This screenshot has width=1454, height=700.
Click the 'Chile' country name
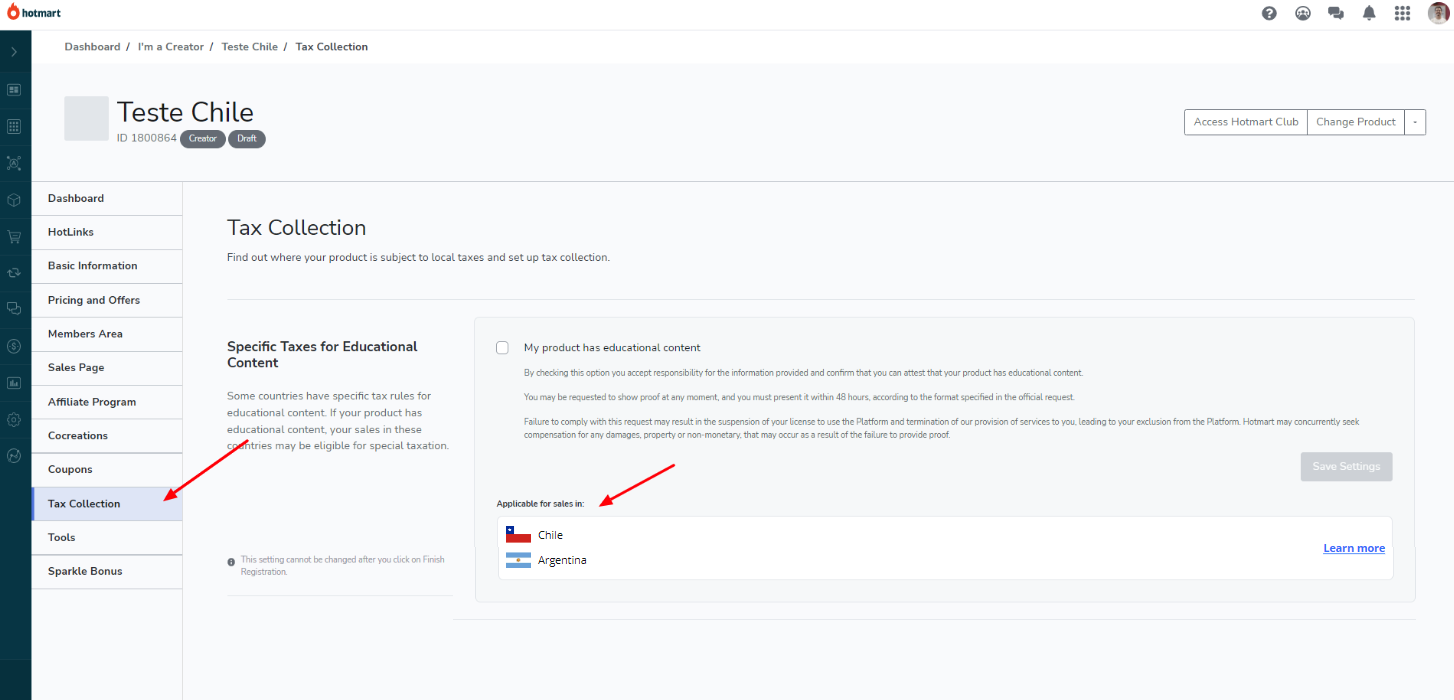pyautogui.click(x=550, y=535)
